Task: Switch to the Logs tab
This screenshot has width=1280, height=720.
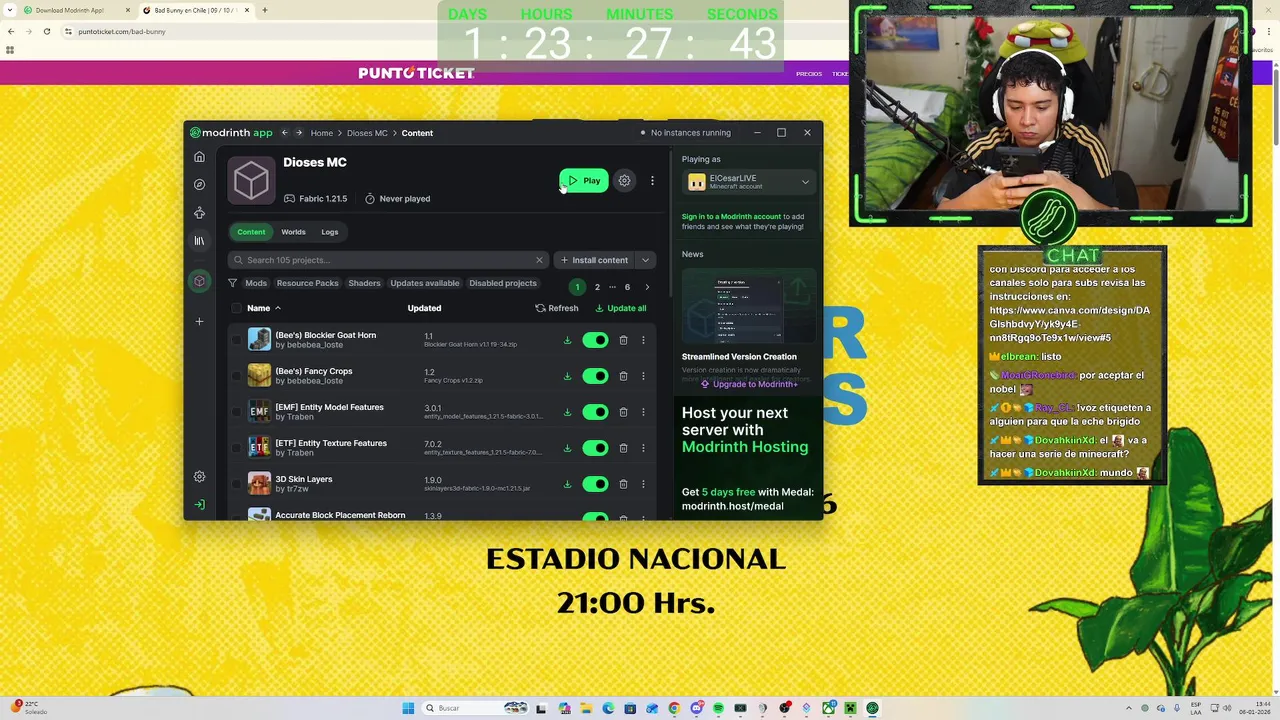Action: 330,232
